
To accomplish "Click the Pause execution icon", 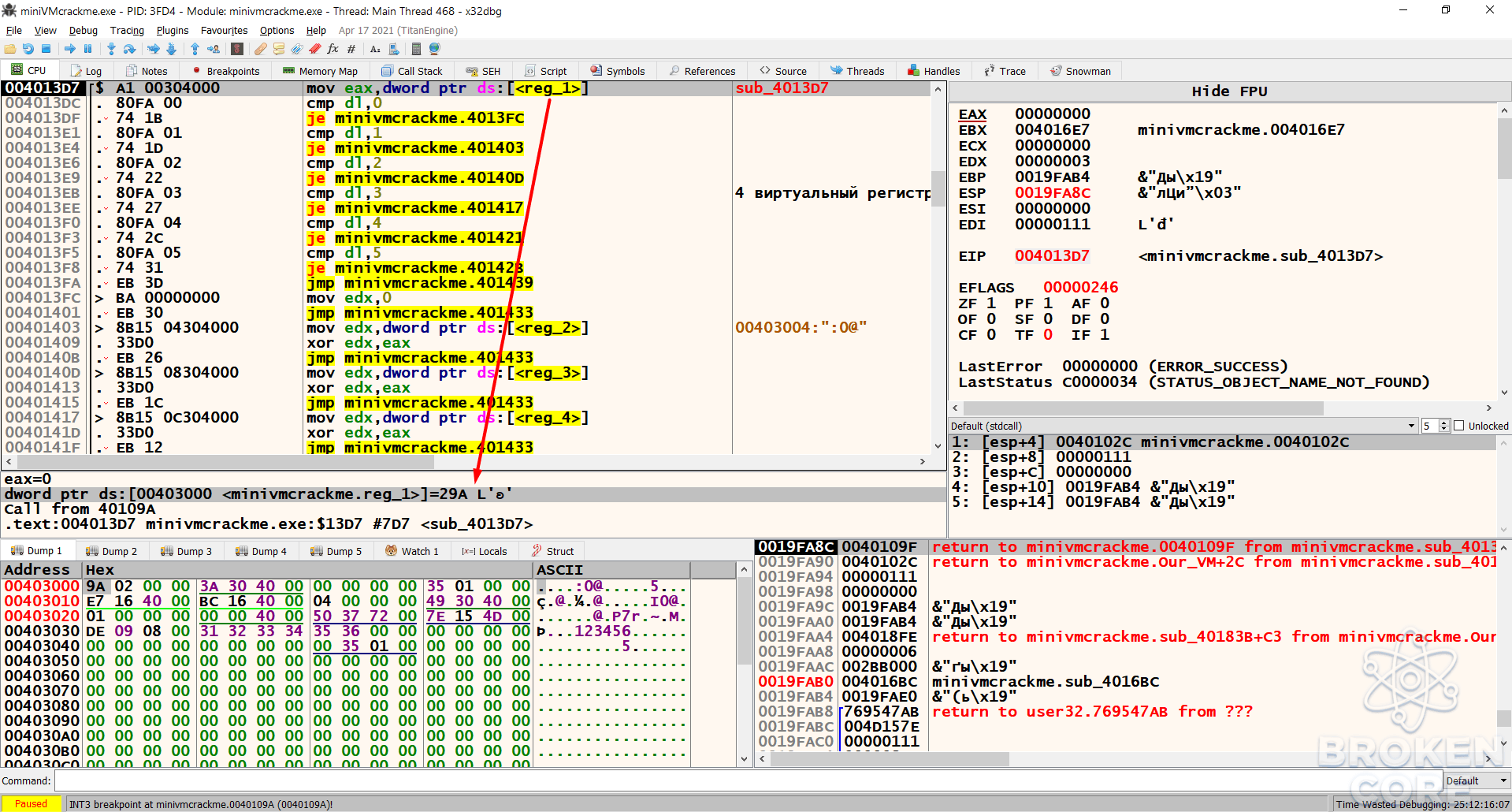I will coord(87,49).
